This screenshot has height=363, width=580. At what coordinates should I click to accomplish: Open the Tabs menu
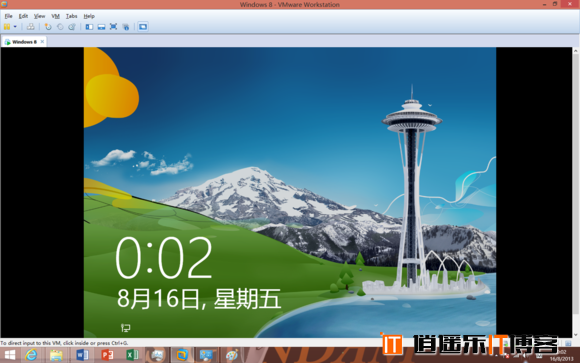pyautogui.click(x=72, y=16)
